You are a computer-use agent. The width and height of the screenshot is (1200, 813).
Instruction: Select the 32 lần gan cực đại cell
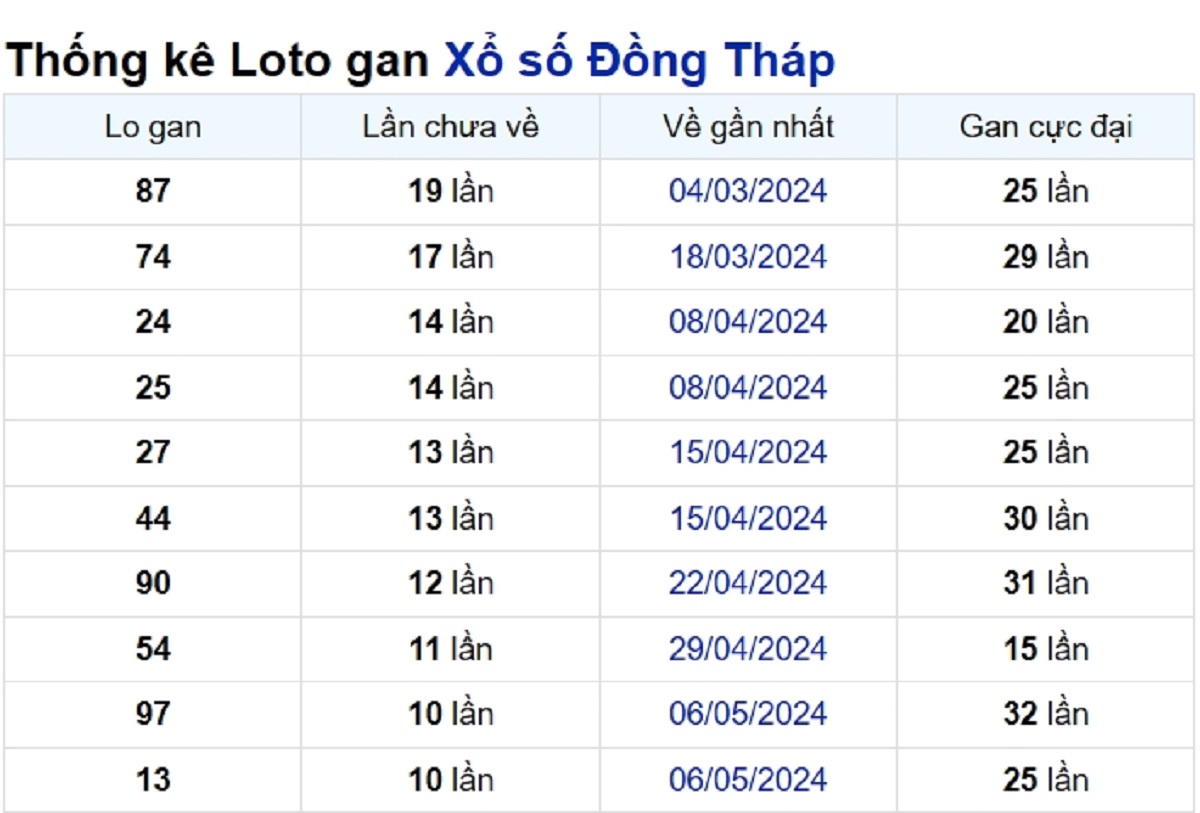click(x=1046, y=714)
